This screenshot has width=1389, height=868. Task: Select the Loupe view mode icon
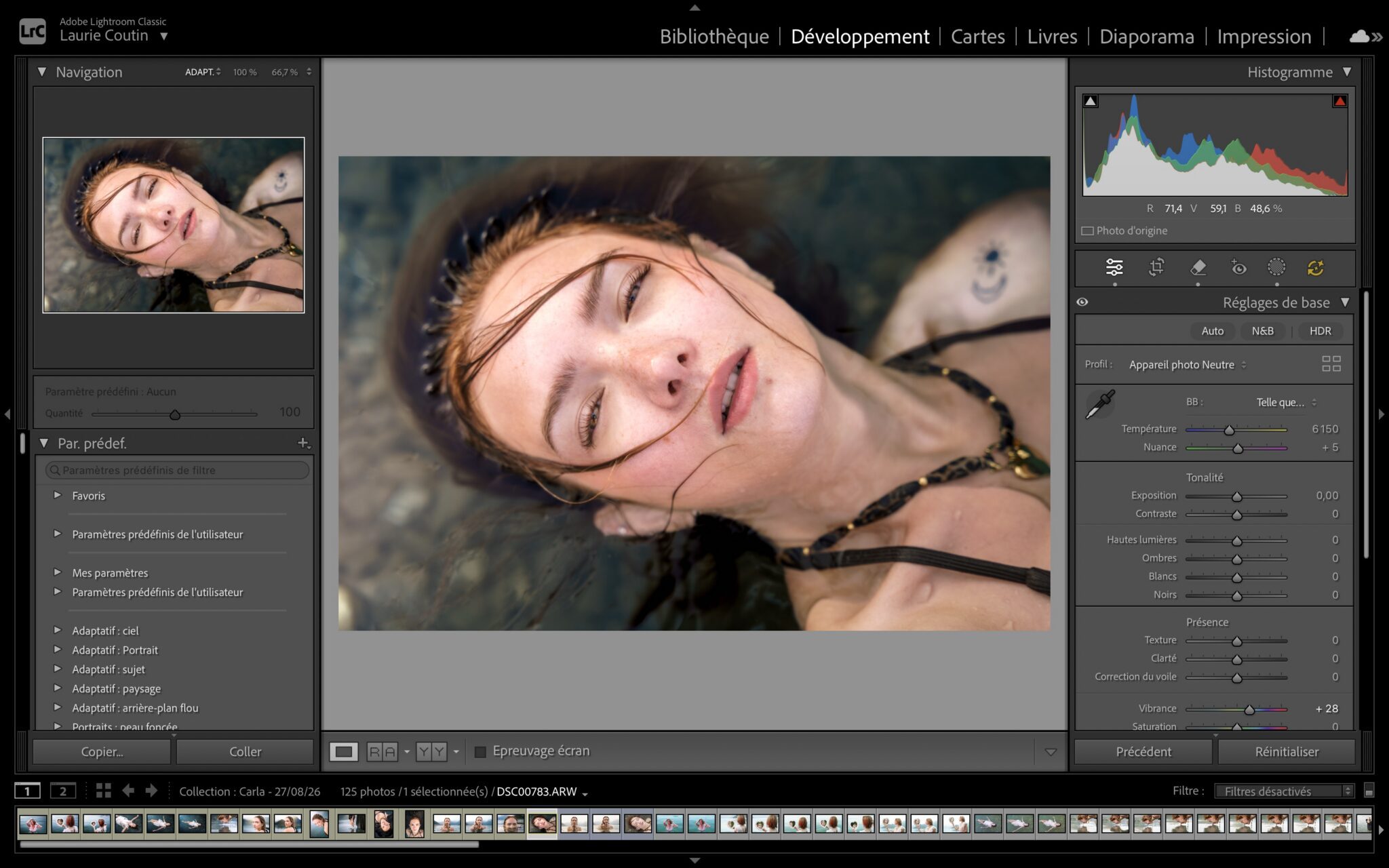coord(344,751)
